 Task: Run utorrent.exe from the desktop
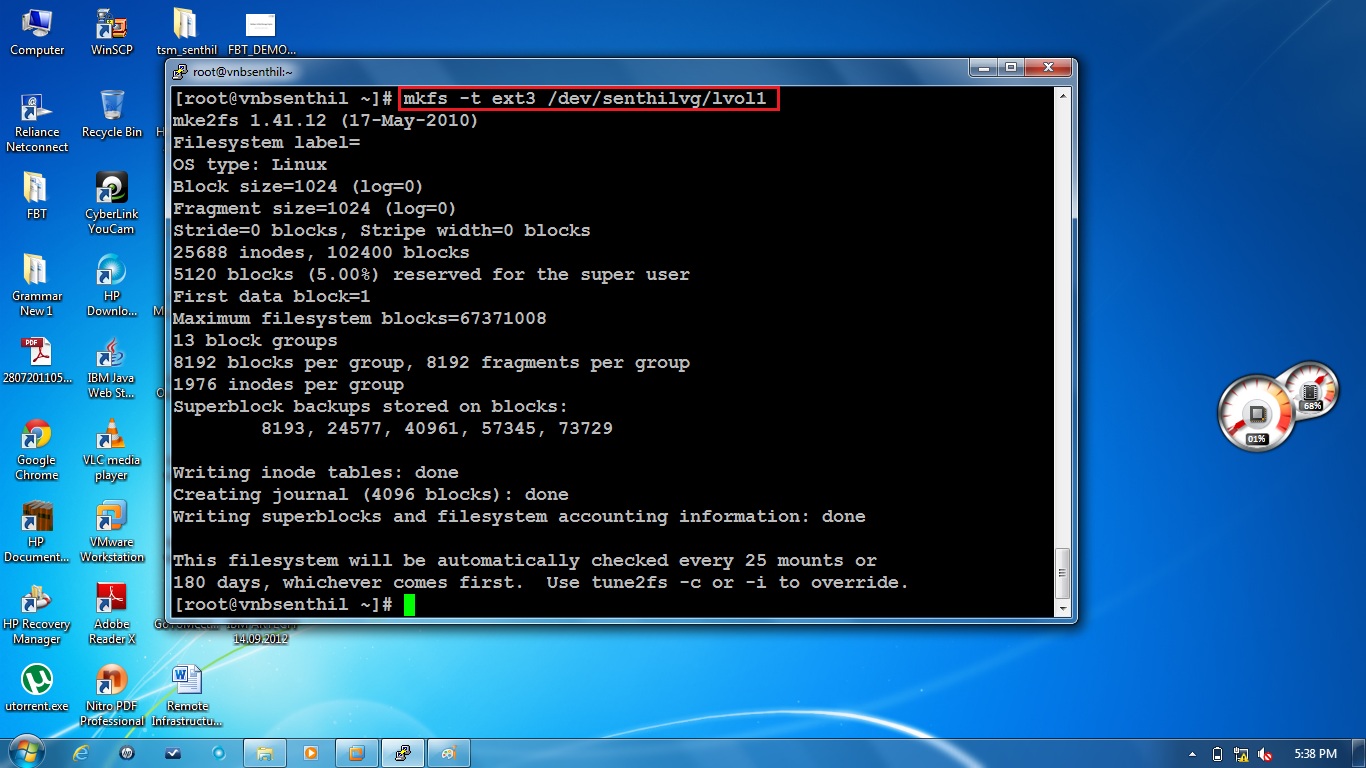point(36,680)
